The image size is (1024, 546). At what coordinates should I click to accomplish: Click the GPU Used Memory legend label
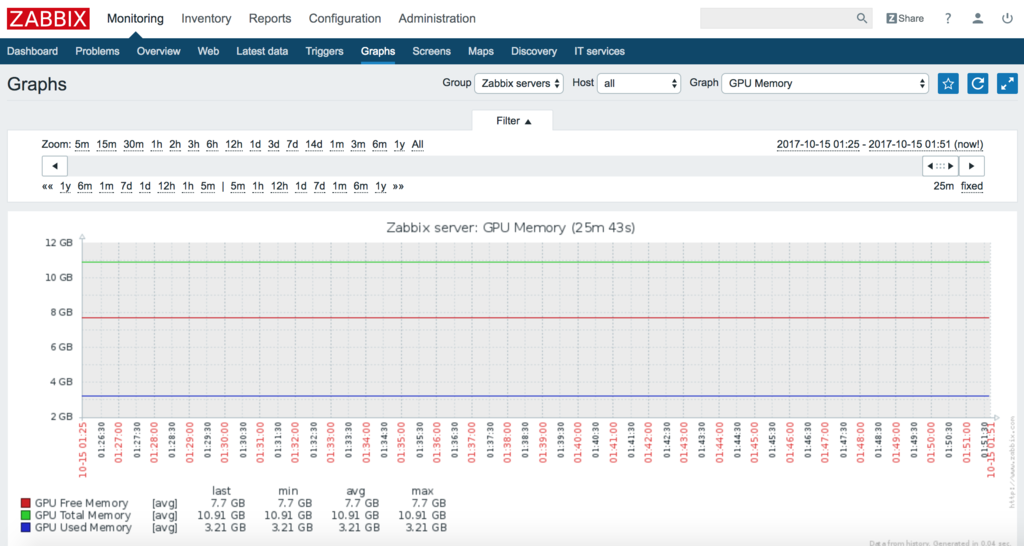(x=84, y=527)
